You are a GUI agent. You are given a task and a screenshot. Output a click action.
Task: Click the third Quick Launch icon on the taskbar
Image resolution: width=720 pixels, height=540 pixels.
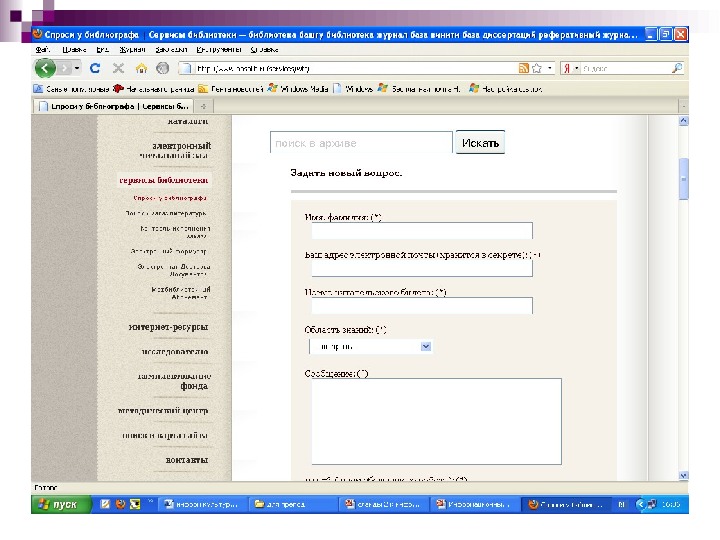pos(135,504)
